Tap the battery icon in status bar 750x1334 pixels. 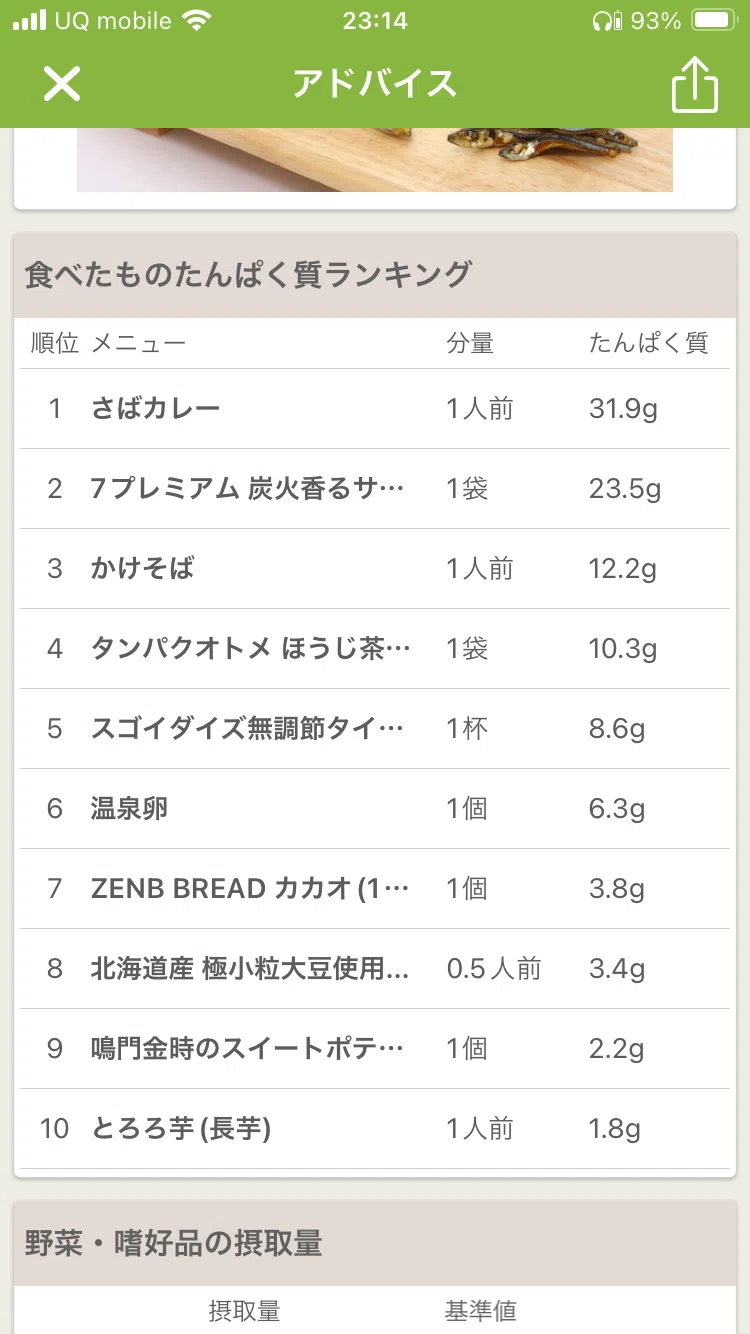tap(715, 20)
